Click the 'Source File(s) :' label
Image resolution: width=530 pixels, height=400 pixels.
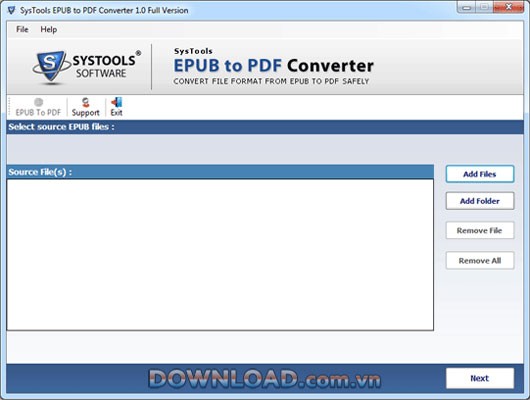[40, 172]
